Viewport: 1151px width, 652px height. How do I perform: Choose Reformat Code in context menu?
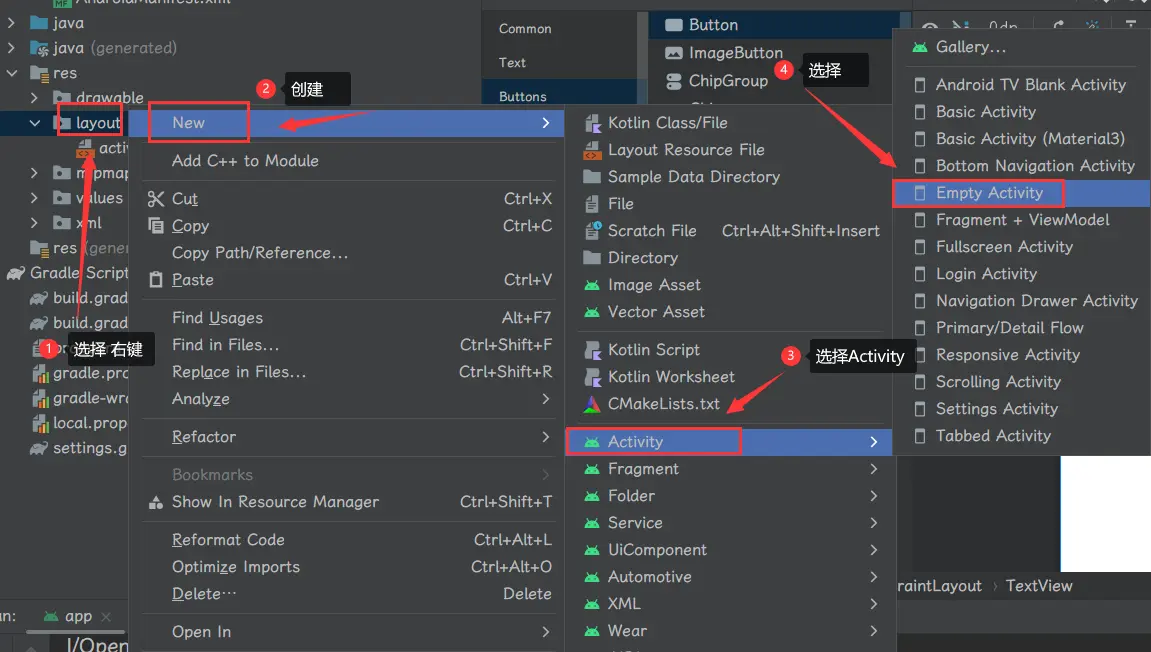click(x=228, y=540)
